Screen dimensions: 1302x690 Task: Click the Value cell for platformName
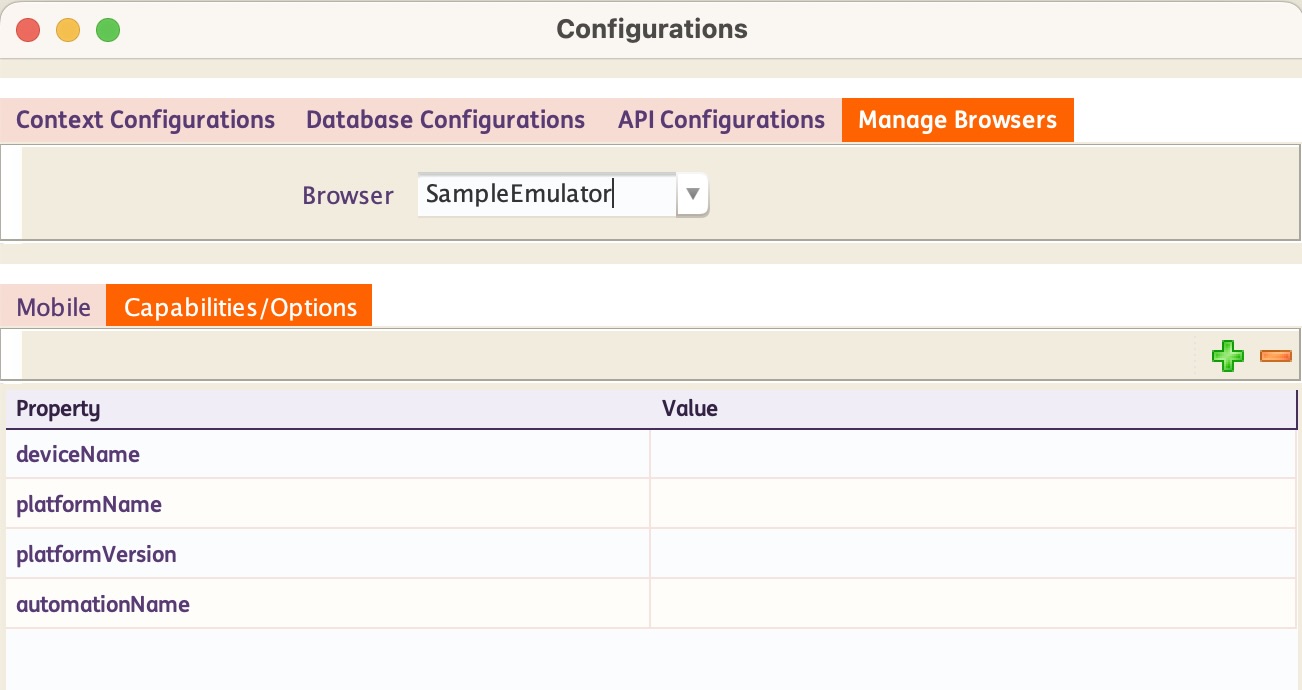(972, 505)
